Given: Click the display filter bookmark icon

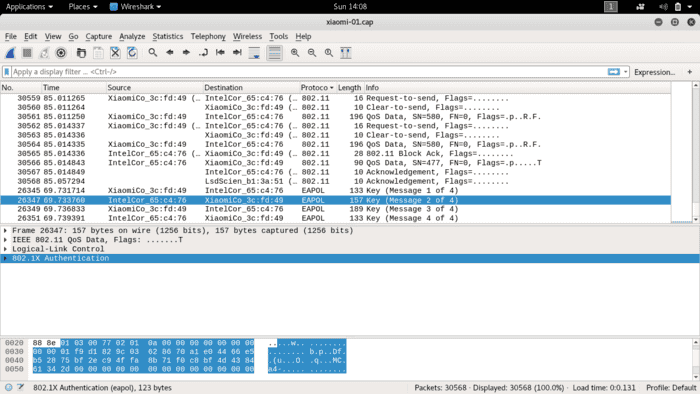Looking at the screenshot, I should tap(7, 72).
